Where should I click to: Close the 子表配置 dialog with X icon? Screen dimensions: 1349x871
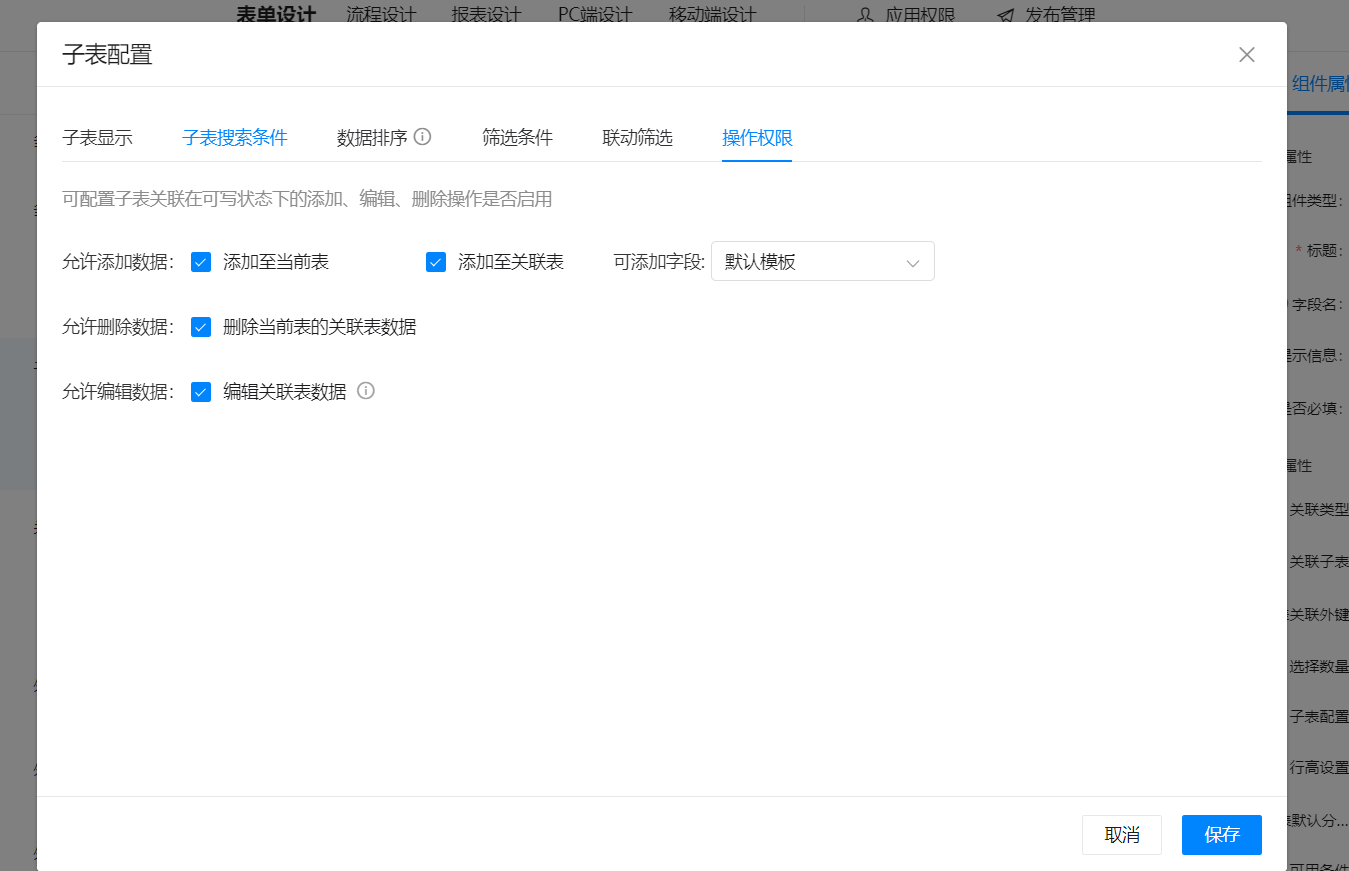point(1246,55)
